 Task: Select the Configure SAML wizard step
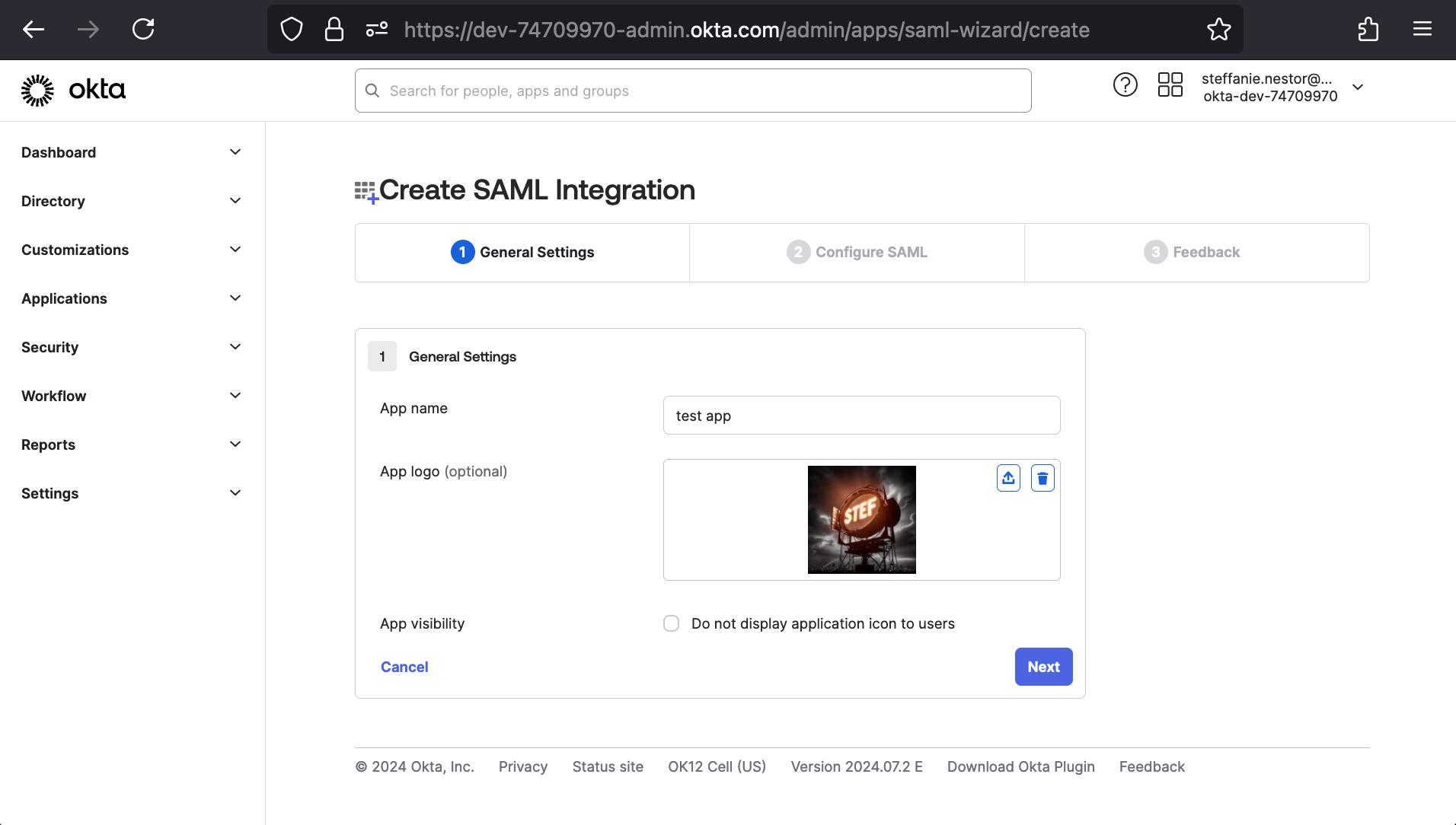857,252
